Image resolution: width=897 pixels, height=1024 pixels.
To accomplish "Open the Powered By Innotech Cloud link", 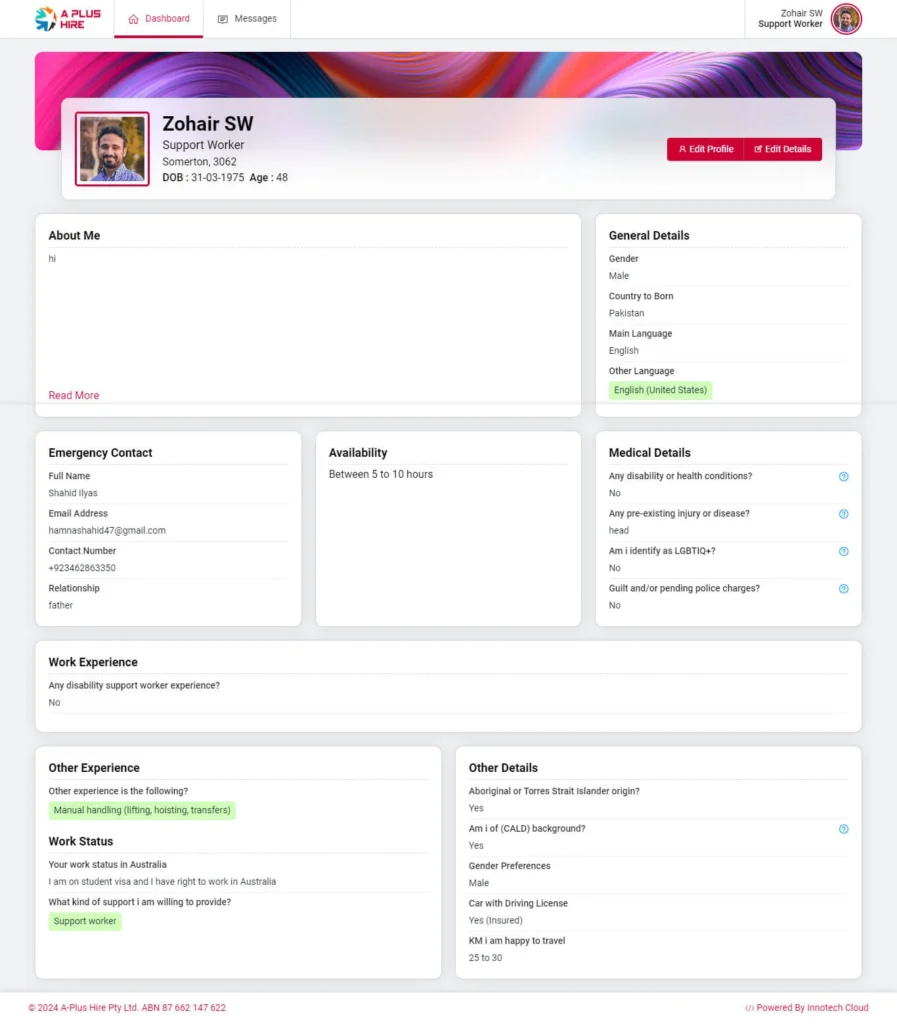I will pos(807,1008).
